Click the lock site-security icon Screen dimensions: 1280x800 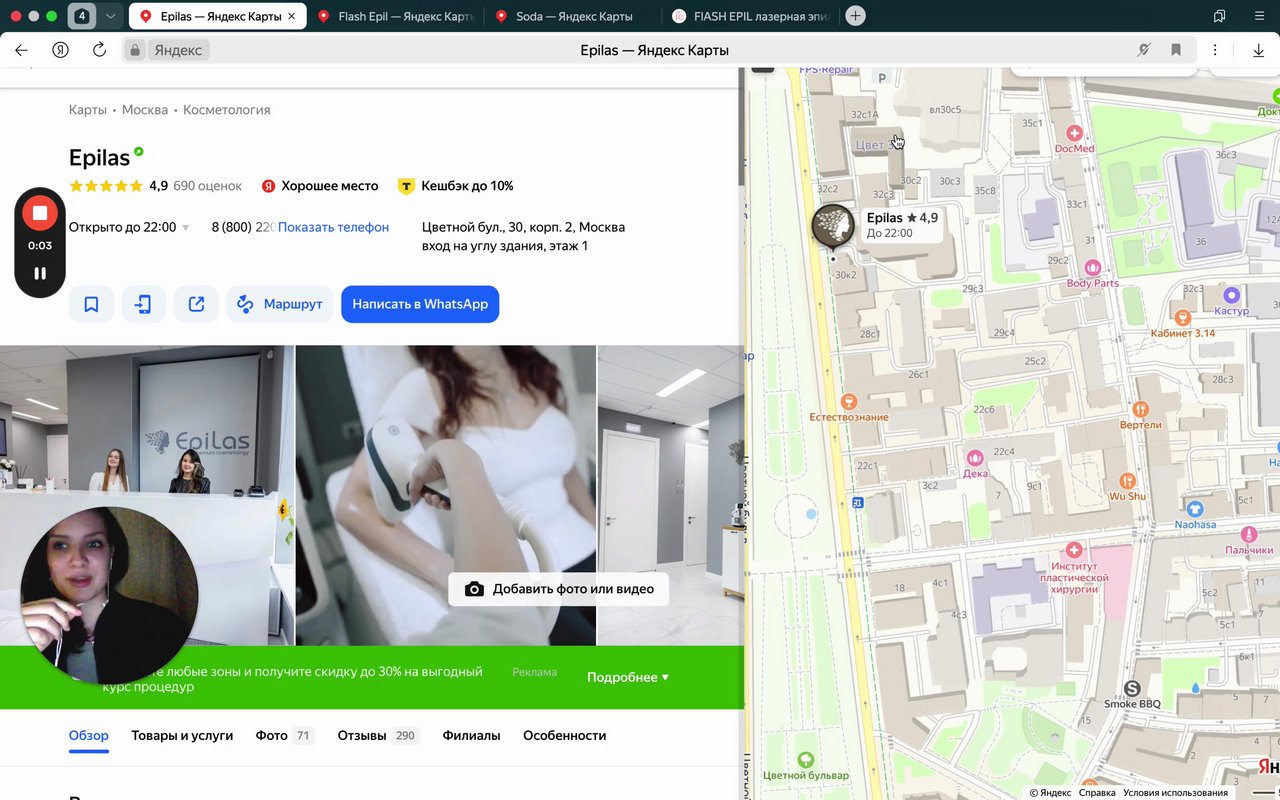[135, 50]
